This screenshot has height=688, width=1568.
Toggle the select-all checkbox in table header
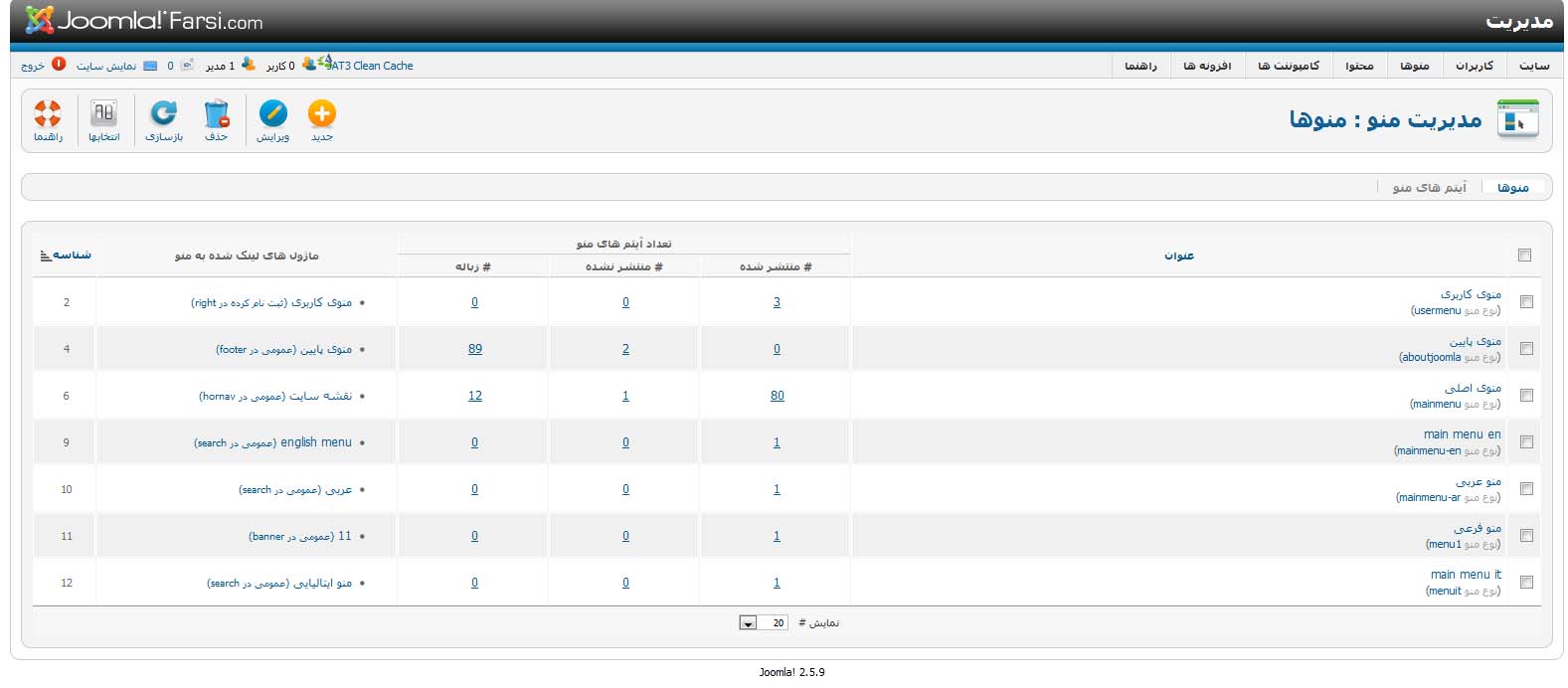(x=1524, y=256)
